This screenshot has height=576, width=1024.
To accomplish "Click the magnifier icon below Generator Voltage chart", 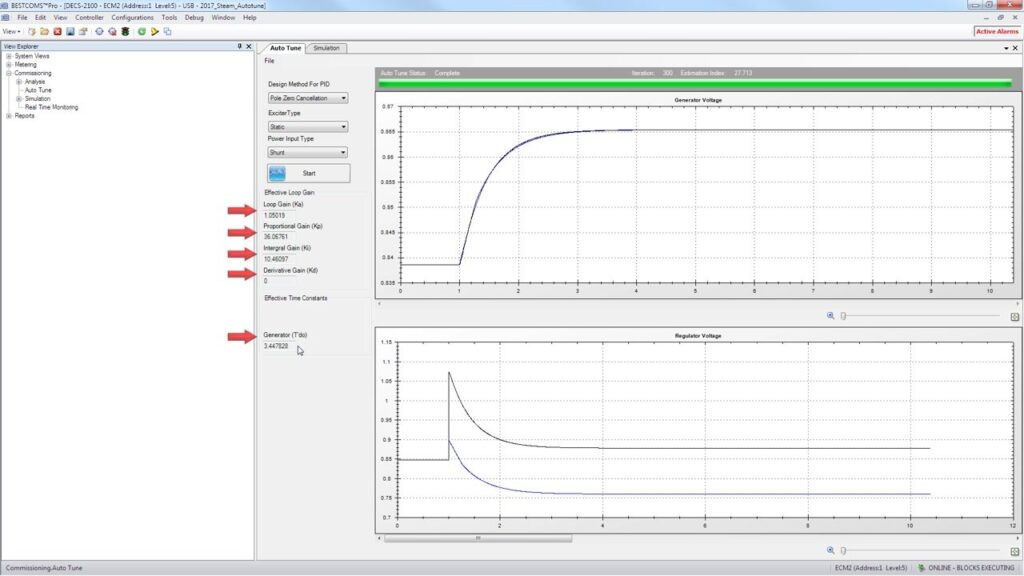I will click(830, 315).
